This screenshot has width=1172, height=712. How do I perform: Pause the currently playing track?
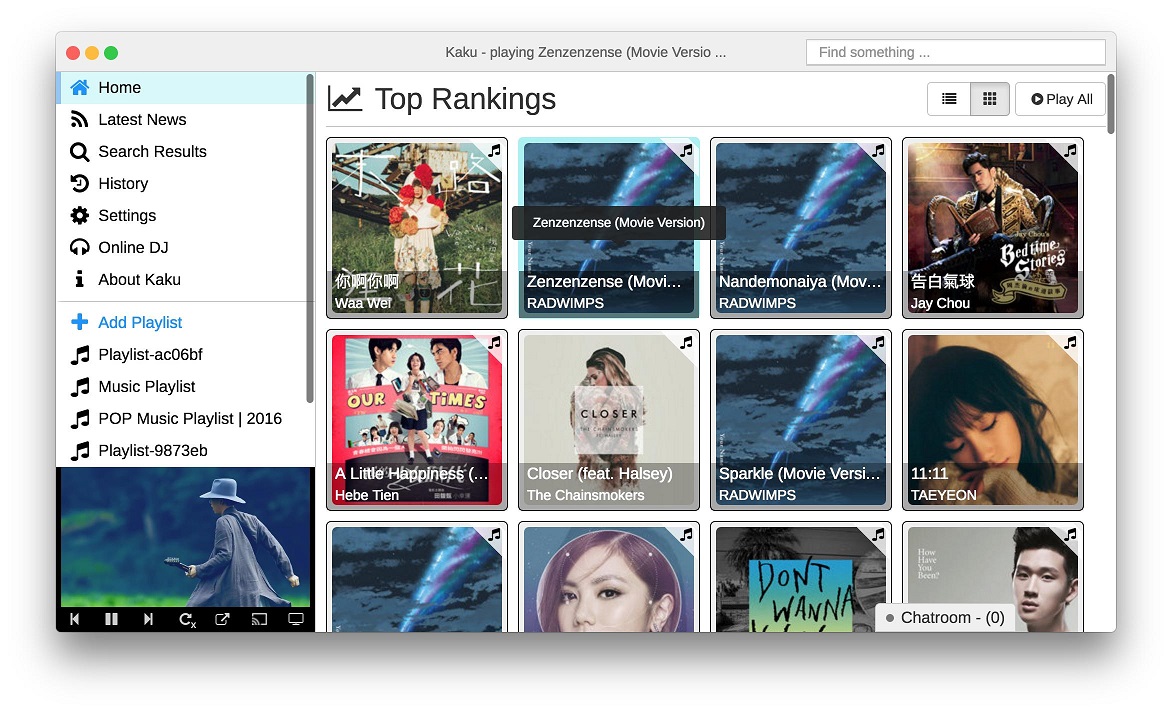111,620
